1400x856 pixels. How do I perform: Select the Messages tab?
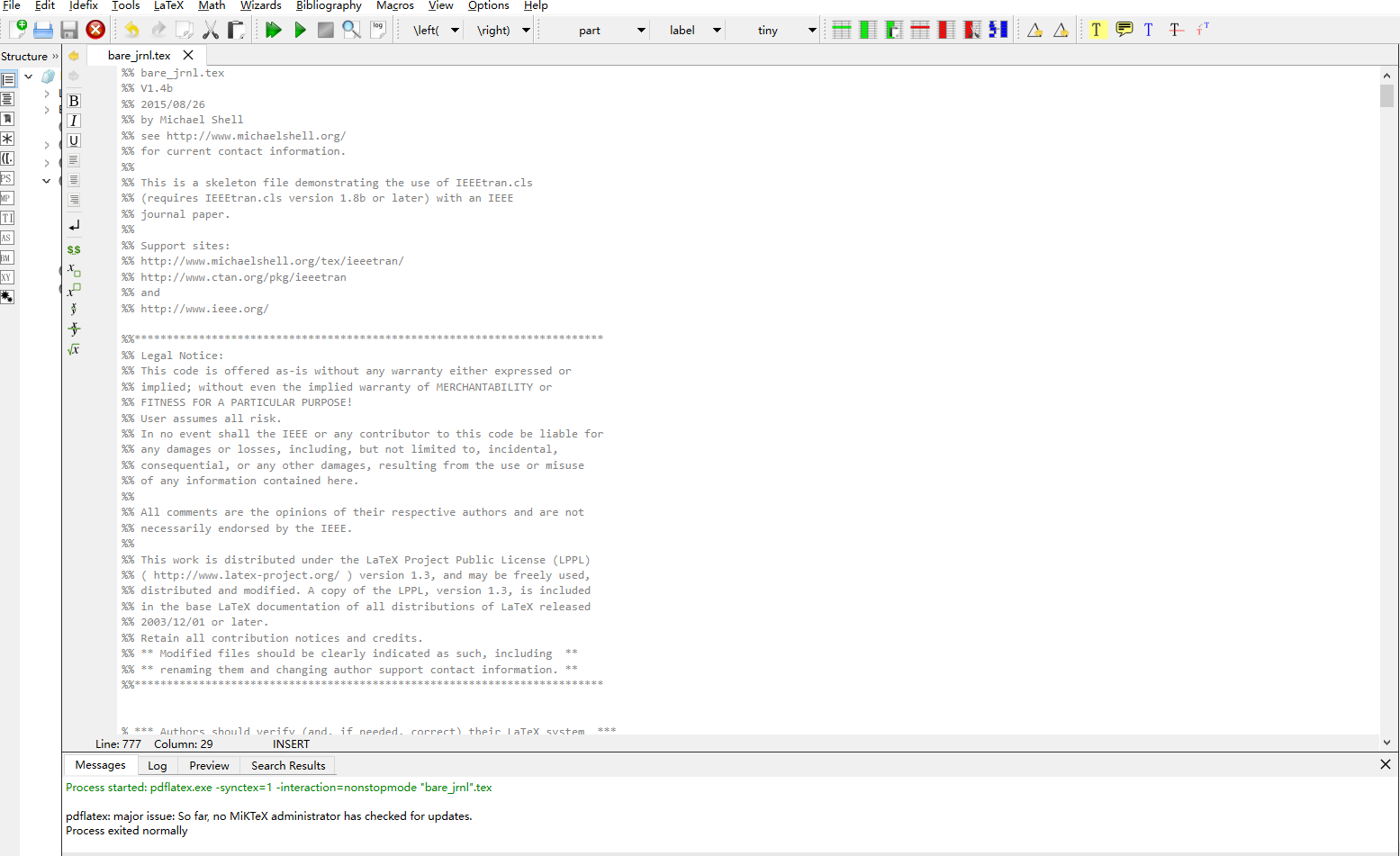[x=101, y=765]
